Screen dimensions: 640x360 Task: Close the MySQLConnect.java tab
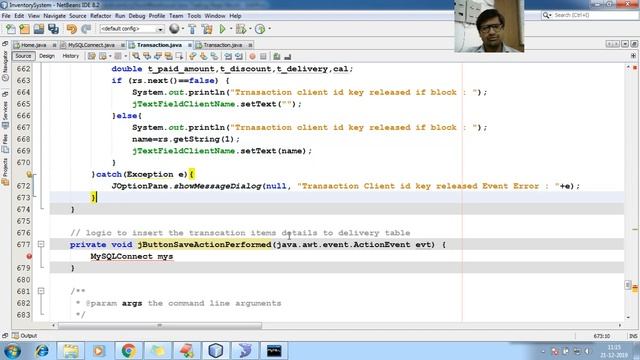click(122, 45)
